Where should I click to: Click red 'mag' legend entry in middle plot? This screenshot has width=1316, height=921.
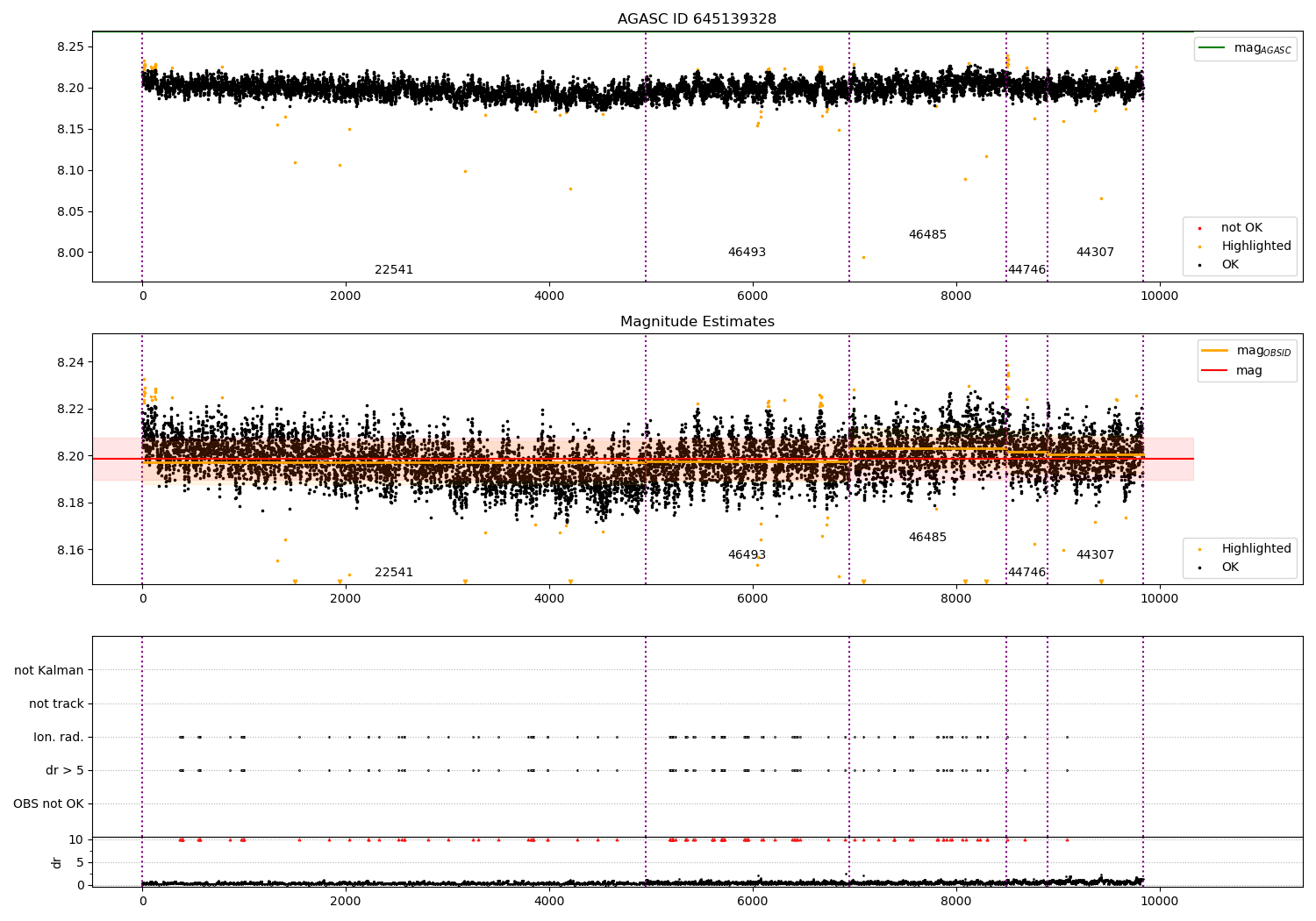pos(1233,371)
